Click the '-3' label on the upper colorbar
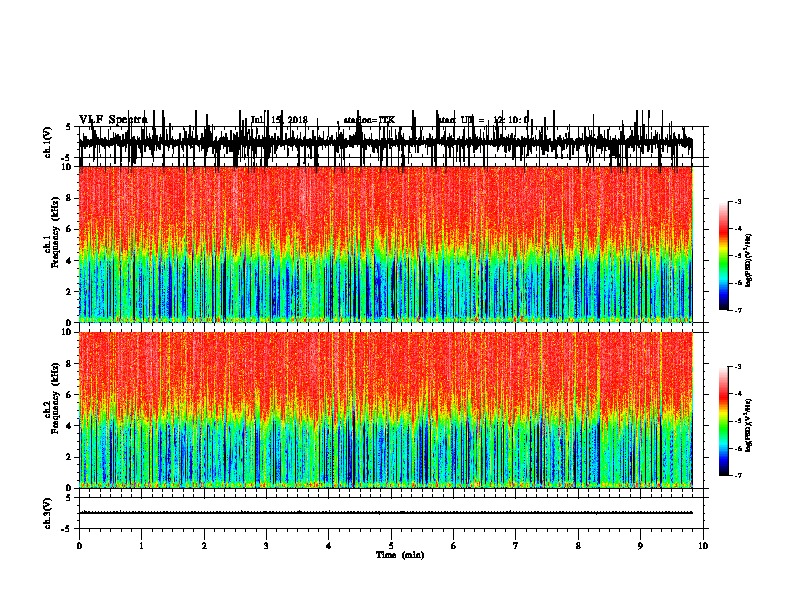 738,201
